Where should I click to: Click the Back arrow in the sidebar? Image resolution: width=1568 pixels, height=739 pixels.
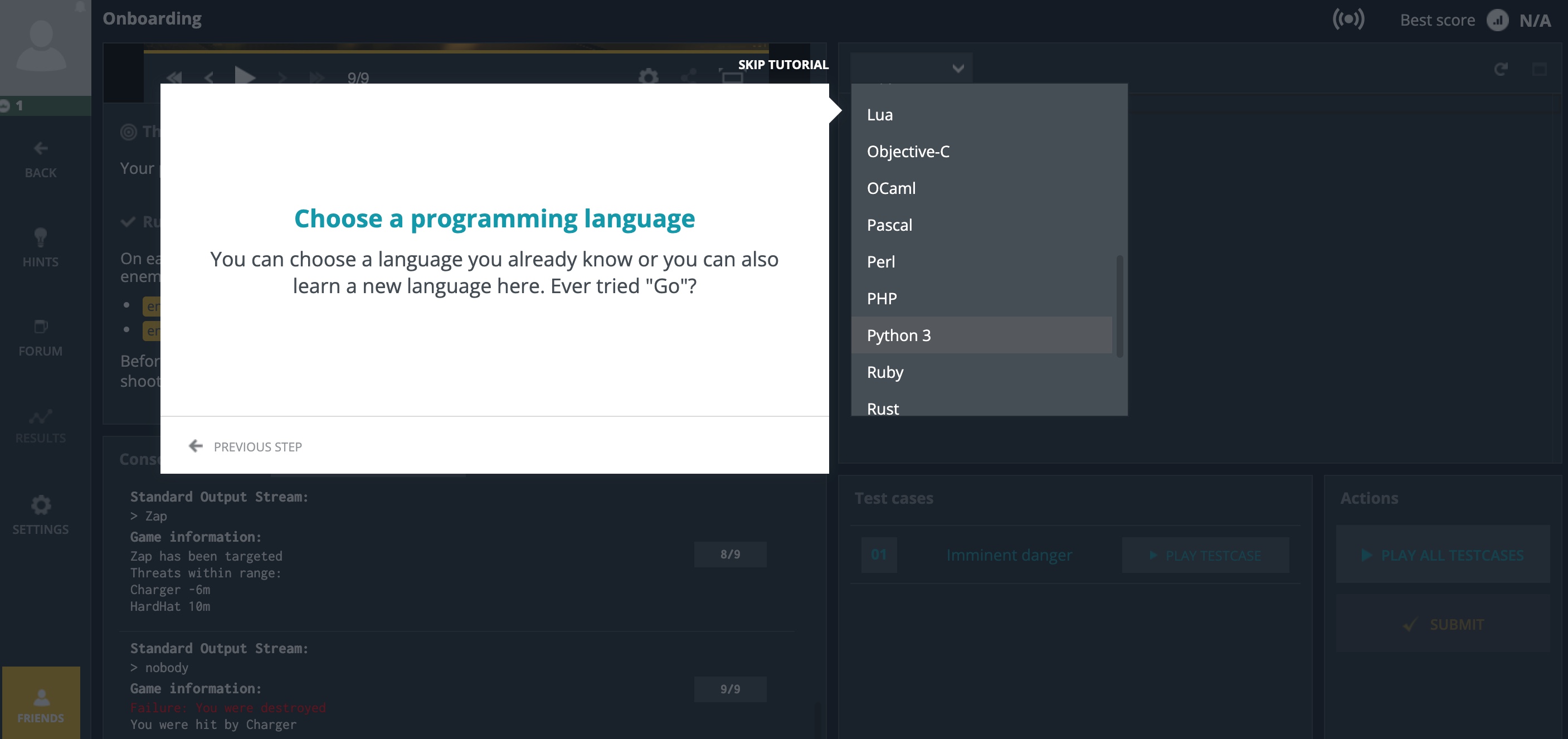pyautogui.click(x=40, y=149)
